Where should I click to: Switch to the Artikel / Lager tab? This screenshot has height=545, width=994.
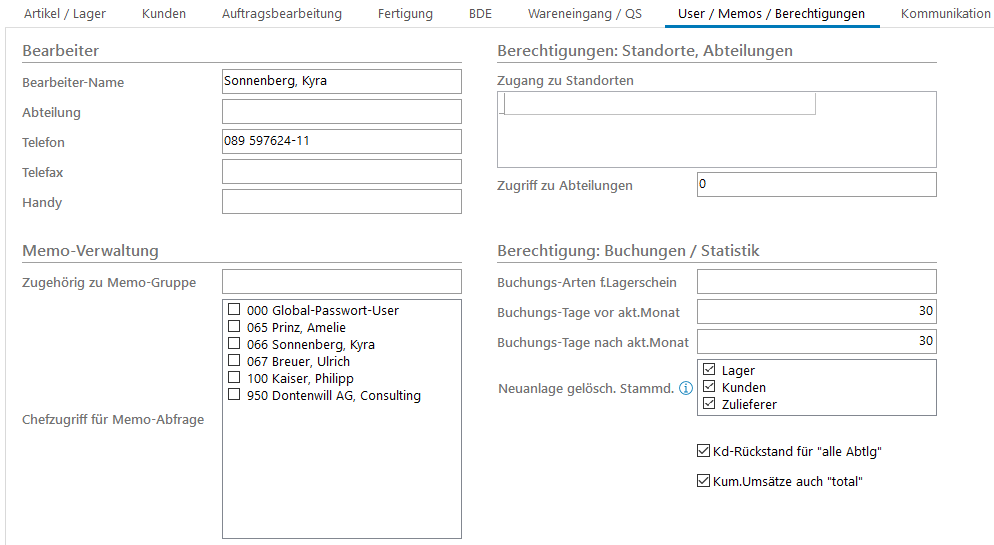(x=57, y=14)
